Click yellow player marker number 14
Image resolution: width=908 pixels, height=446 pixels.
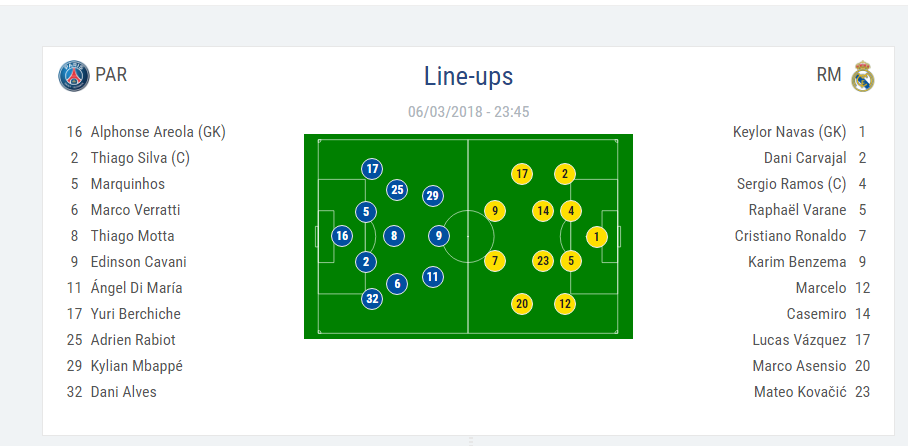tap(543, 211)
